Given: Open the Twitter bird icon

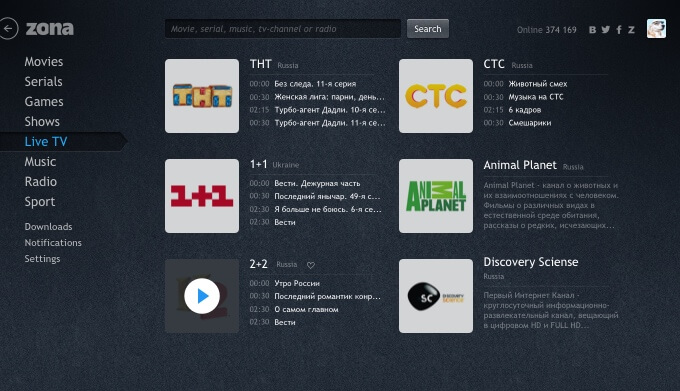Looking at the screenshot, I should (x=606, y=29).
